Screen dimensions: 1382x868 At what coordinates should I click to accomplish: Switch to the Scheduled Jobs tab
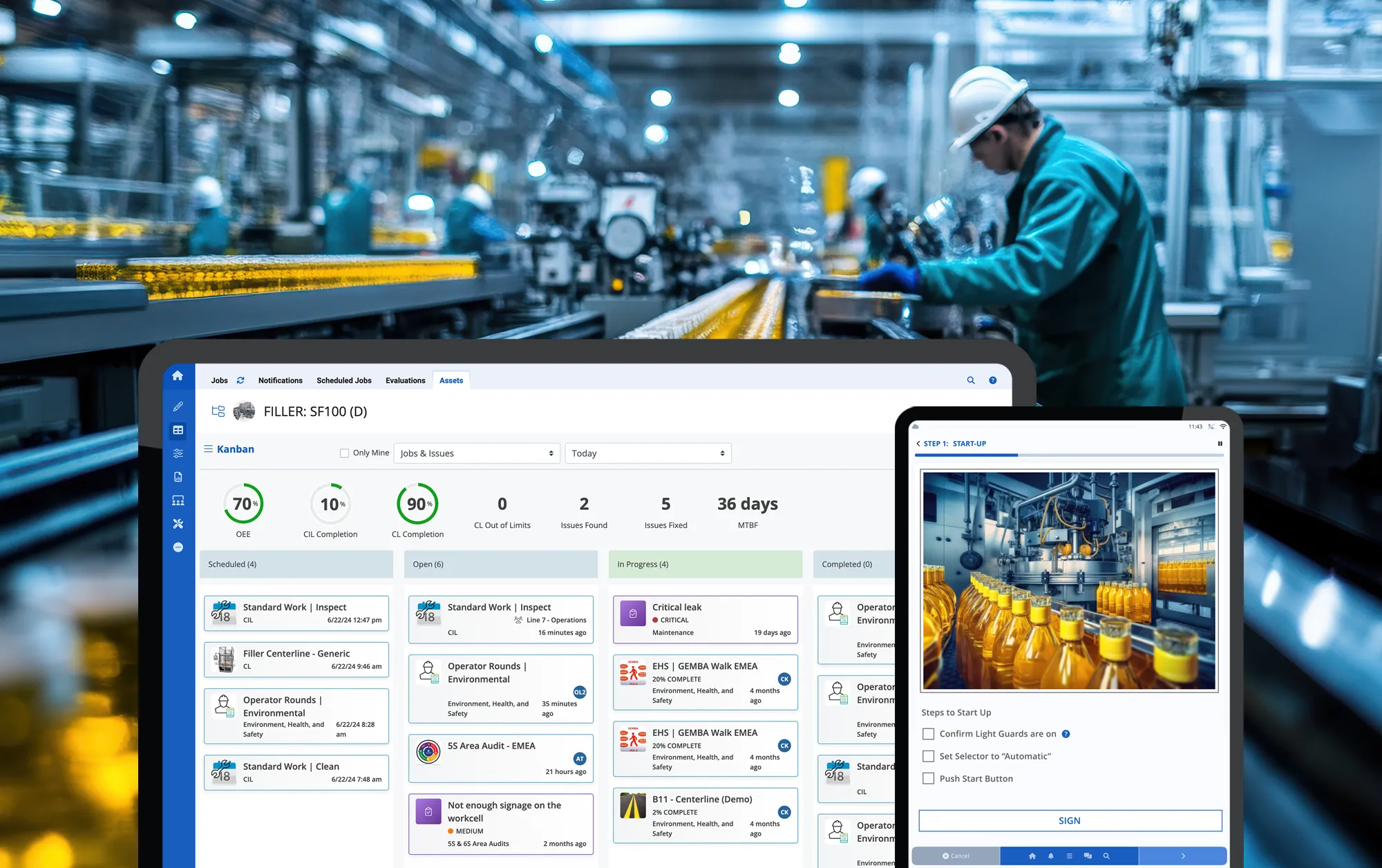click(344, 380)
